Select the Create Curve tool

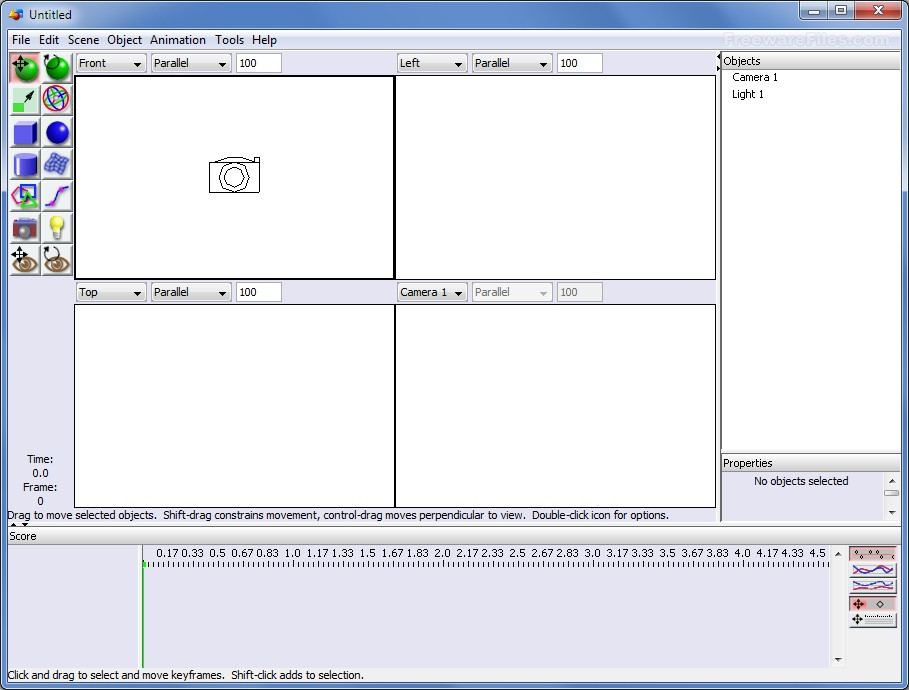point(56,196)
